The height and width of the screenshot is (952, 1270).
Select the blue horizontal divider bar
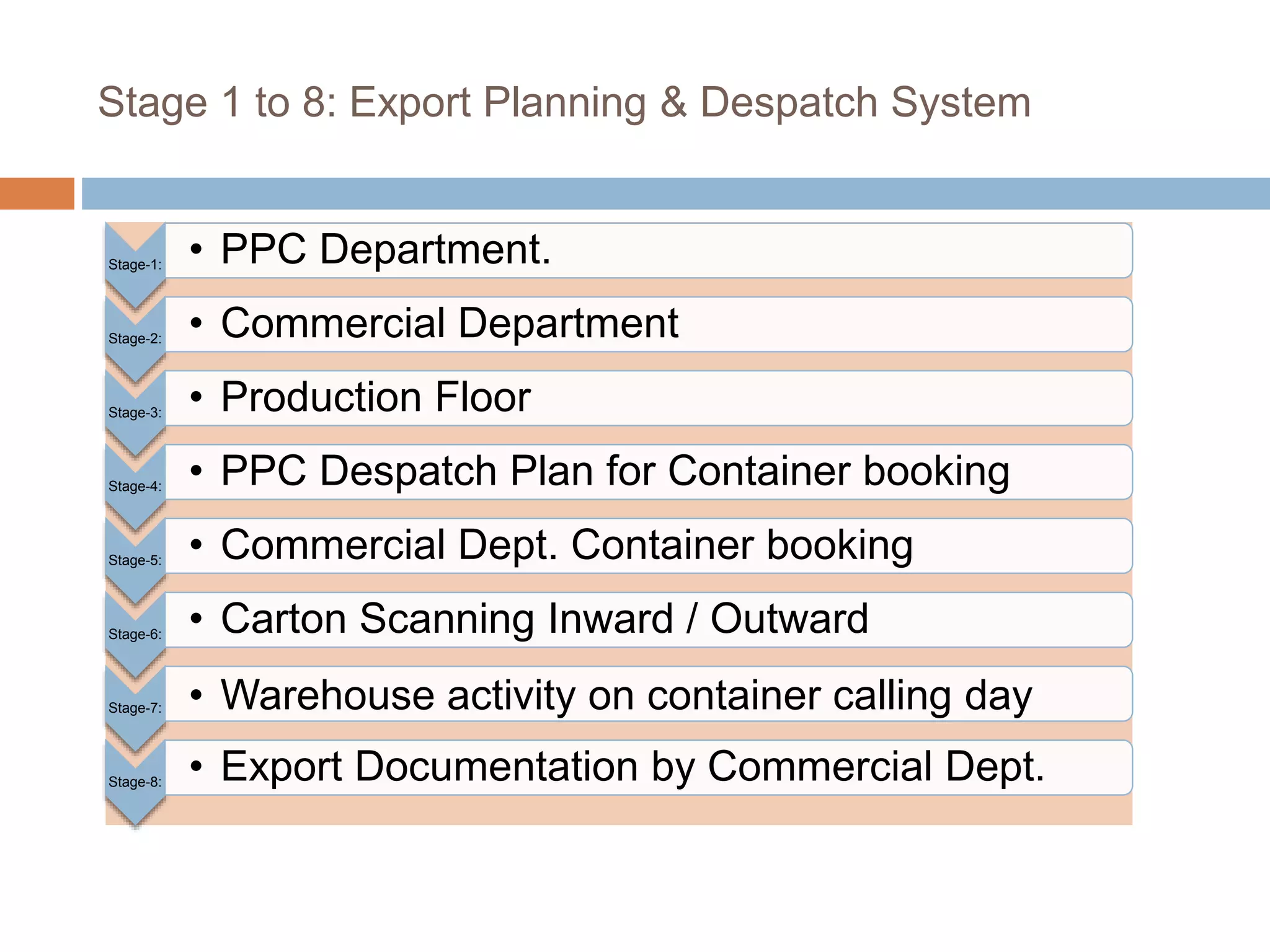(x=675, y=193)
